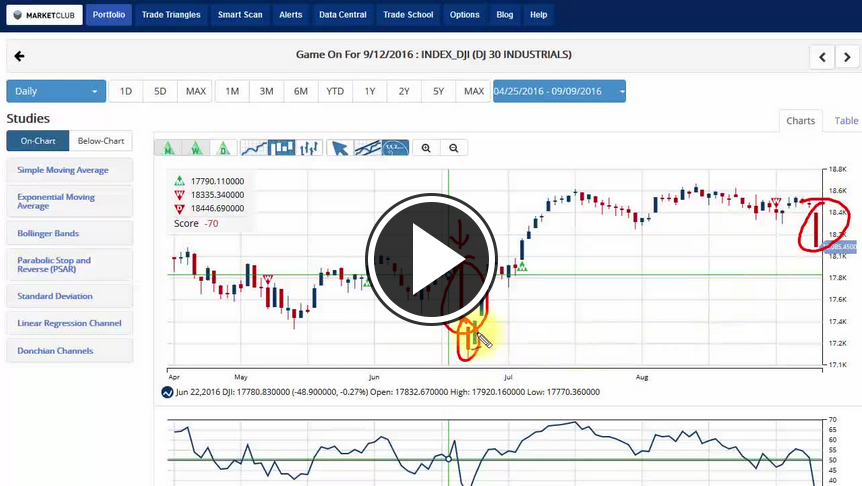Zoom out of the chart
862x486 pixels.
point(454,148)
